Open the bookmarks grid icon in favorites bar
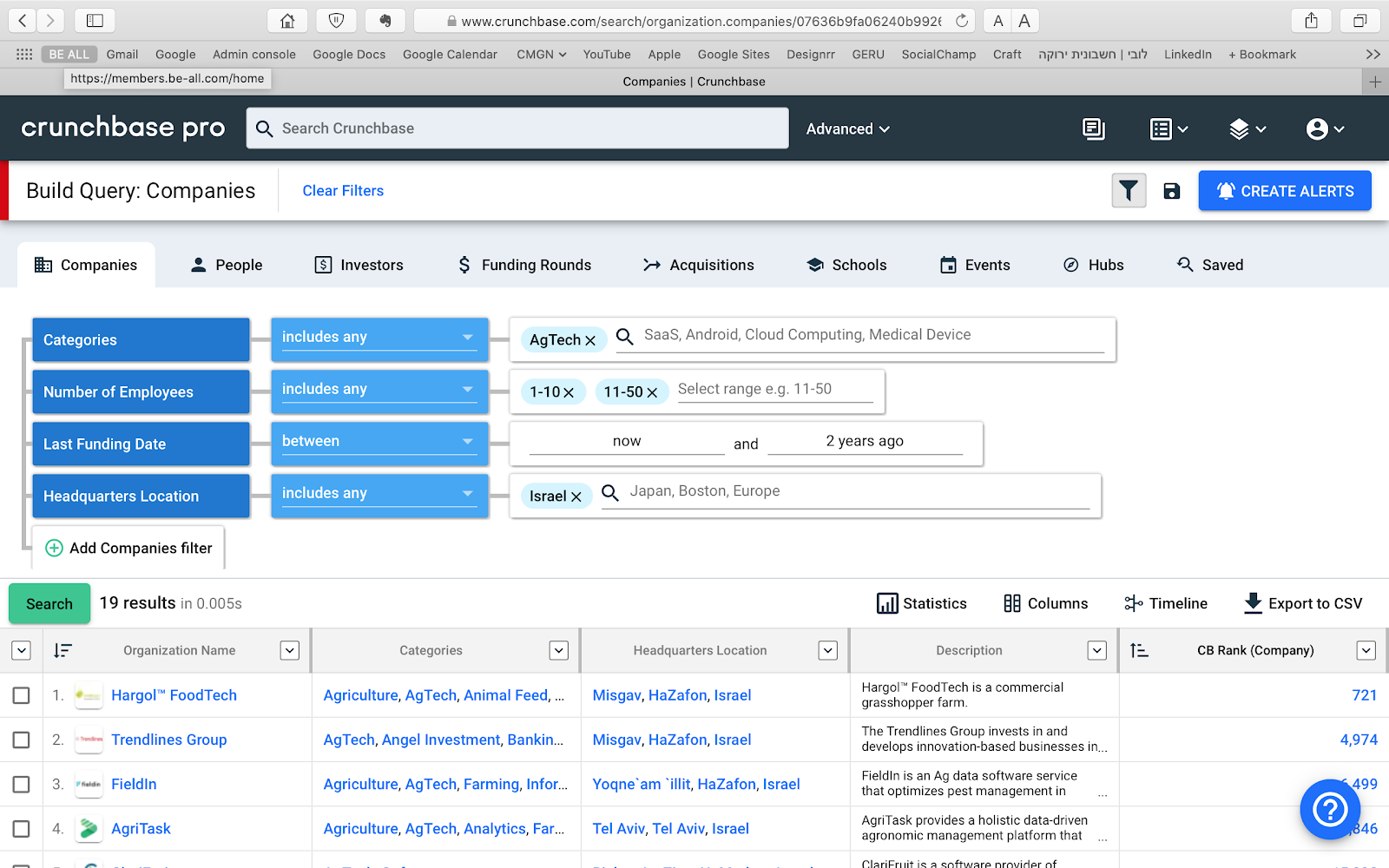This screenshot has width=1389, height=868. click(24, 54)
